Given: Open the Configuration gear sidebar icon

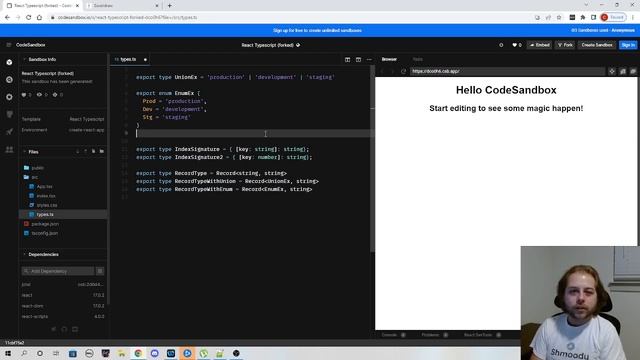Looking at the screenshot, I should click(9, 97).
